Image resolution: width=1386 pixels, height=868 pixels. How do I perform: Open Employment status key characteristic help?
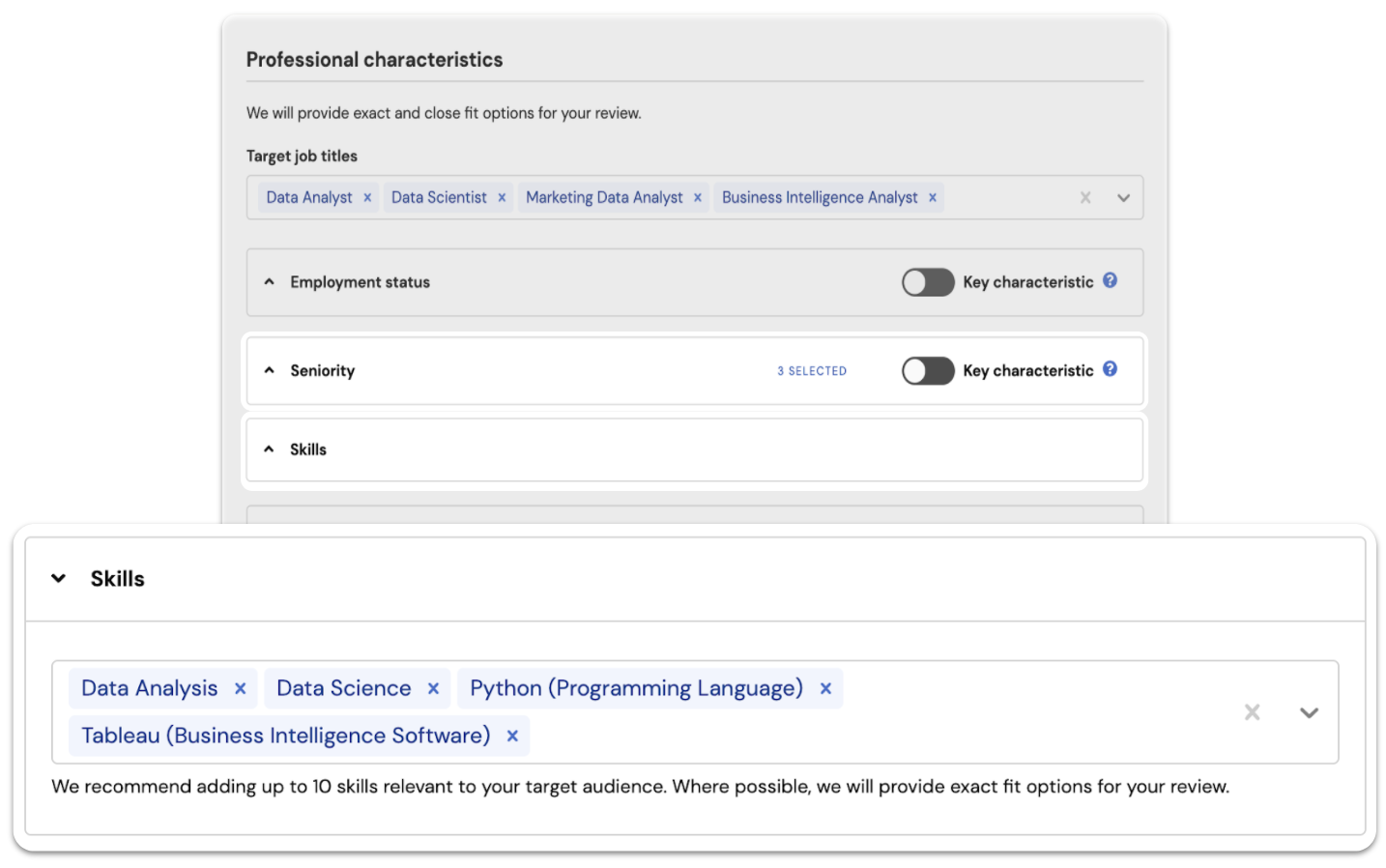click(1111, 280)
